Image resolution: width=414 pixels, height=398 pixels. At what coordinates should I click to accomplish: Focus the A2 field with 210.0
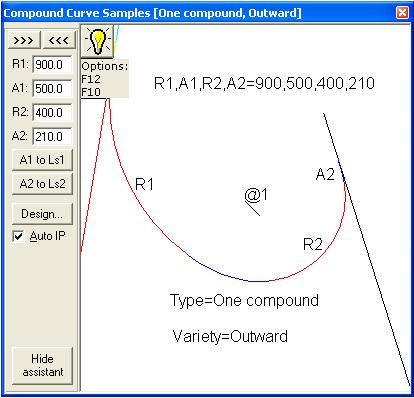click(52, 136)
